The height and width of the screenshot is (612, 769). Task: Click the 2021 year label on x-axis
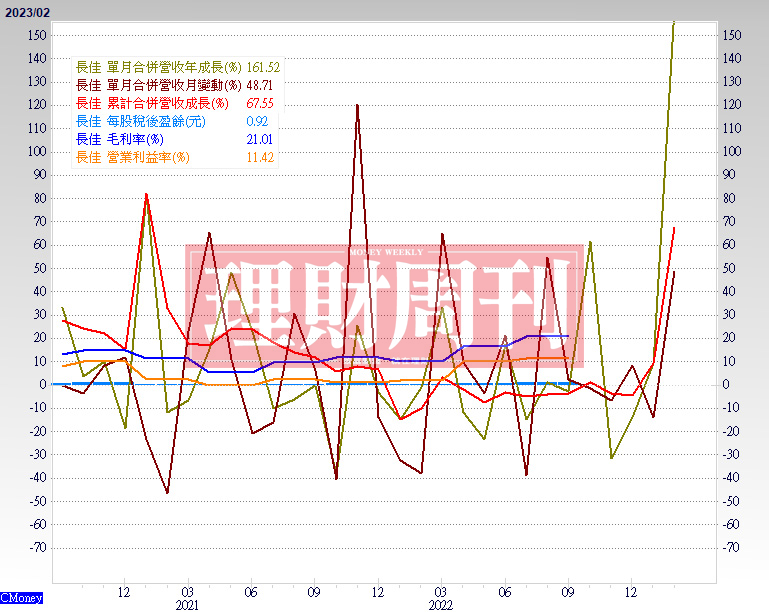[187, 605]
